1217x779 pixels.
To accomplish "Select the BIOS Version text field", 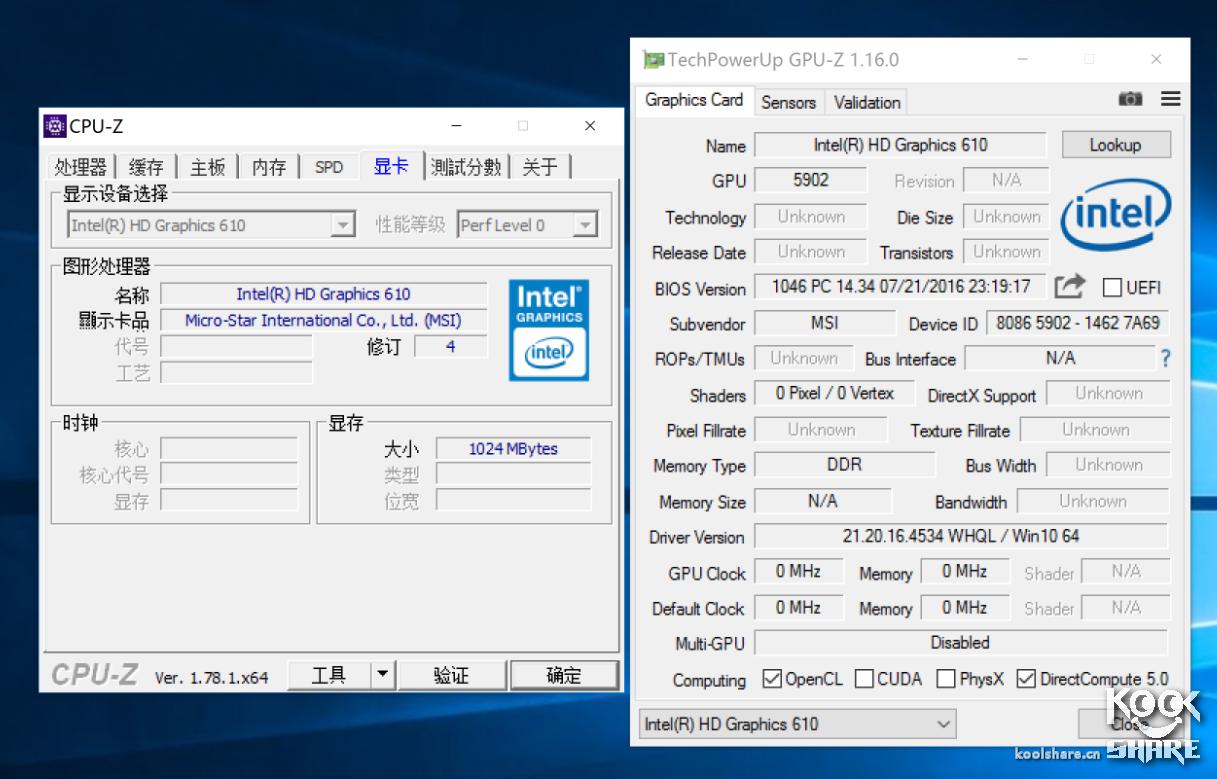I will tap(900, 287).
